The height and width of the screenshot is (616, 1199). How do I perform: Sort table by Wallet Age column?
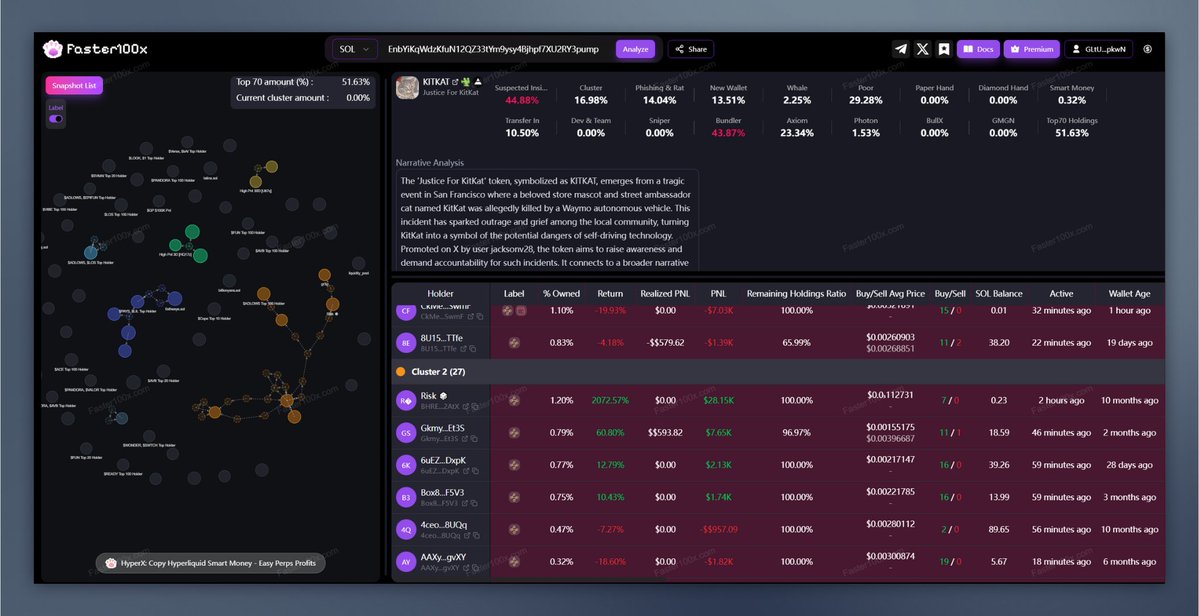[x=1129, y=294]
